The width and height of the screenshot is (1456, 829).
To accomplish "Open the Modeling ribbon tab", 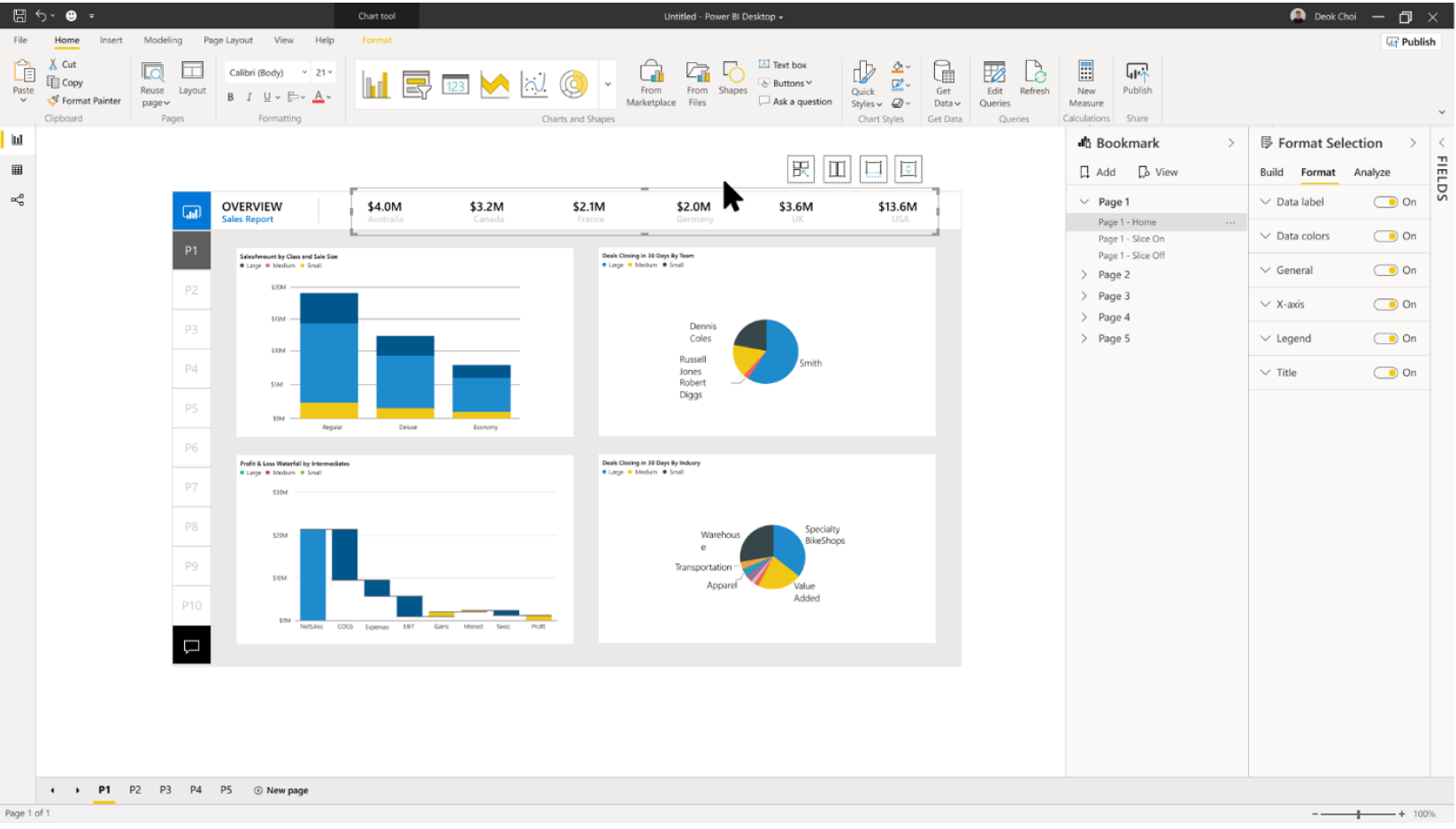I will pyautogui.click(x=163, y=41).
